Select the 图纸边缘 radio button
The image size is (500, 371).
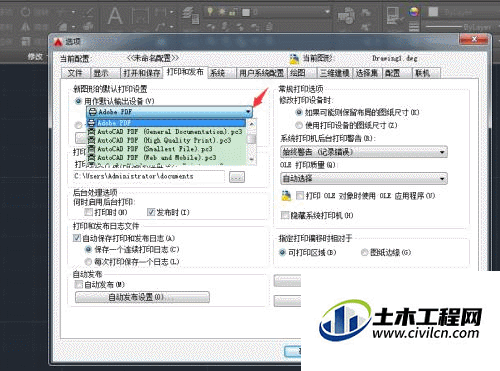365,252
